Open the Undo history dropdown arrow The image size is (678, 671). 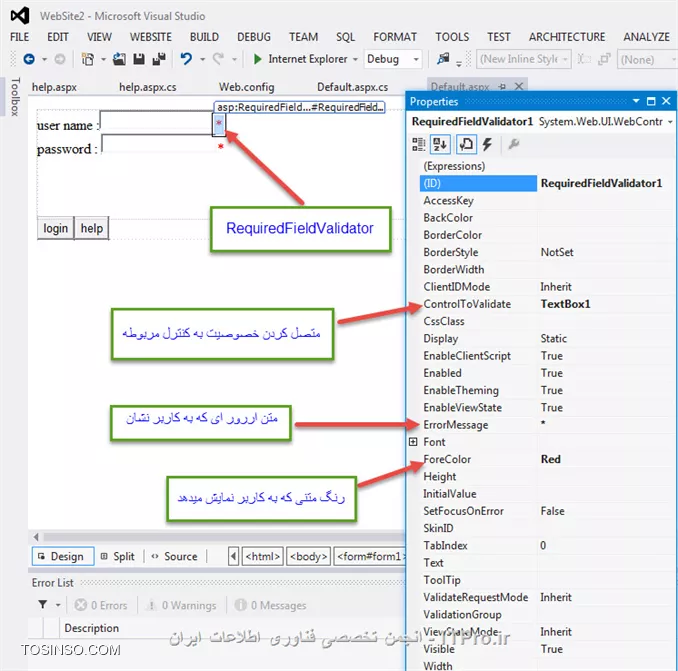tap(202, 59)
